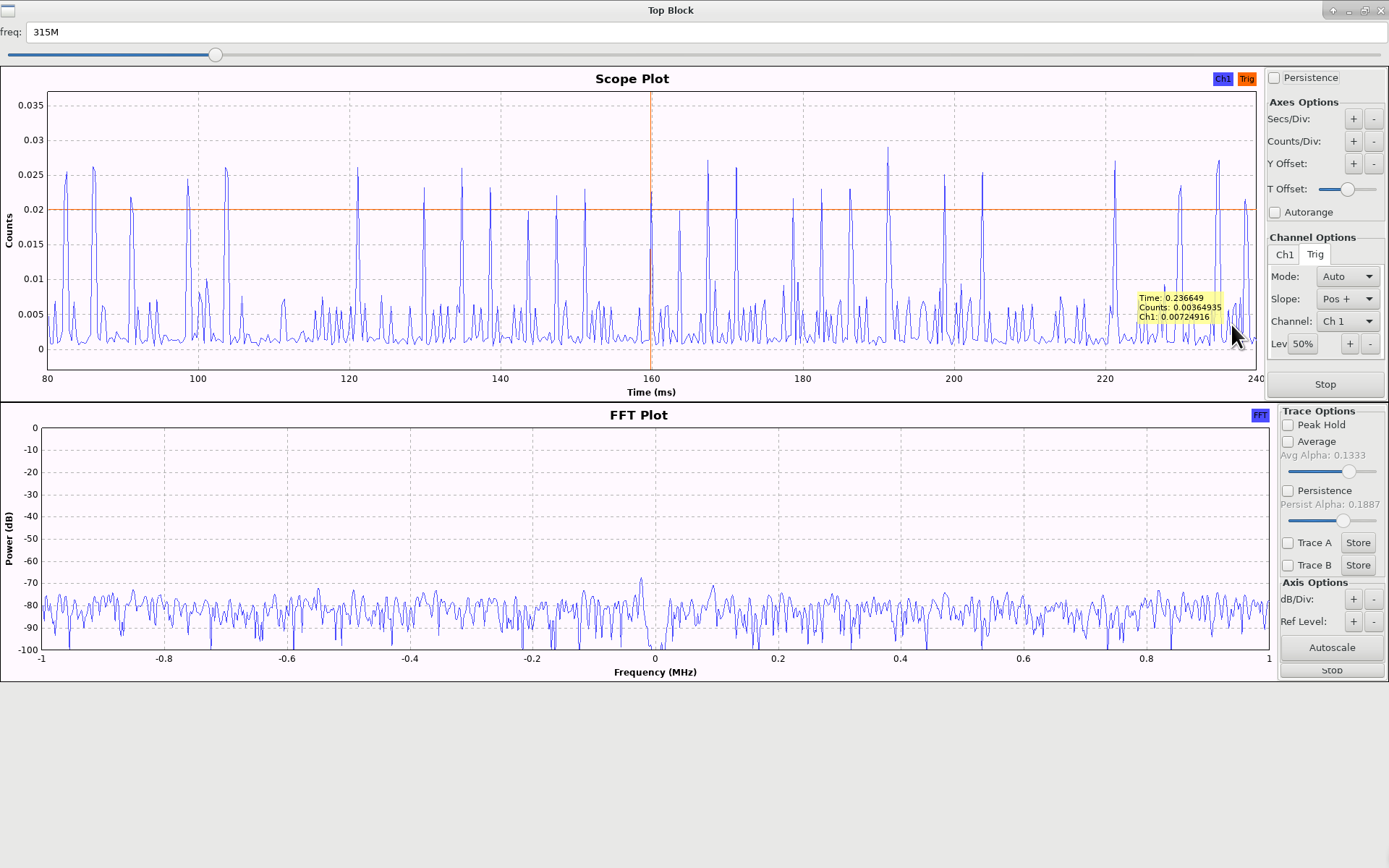Click the T Offset slider handle
Image resolution: width=1389 pixels, height=868 pixels.
1347,190
